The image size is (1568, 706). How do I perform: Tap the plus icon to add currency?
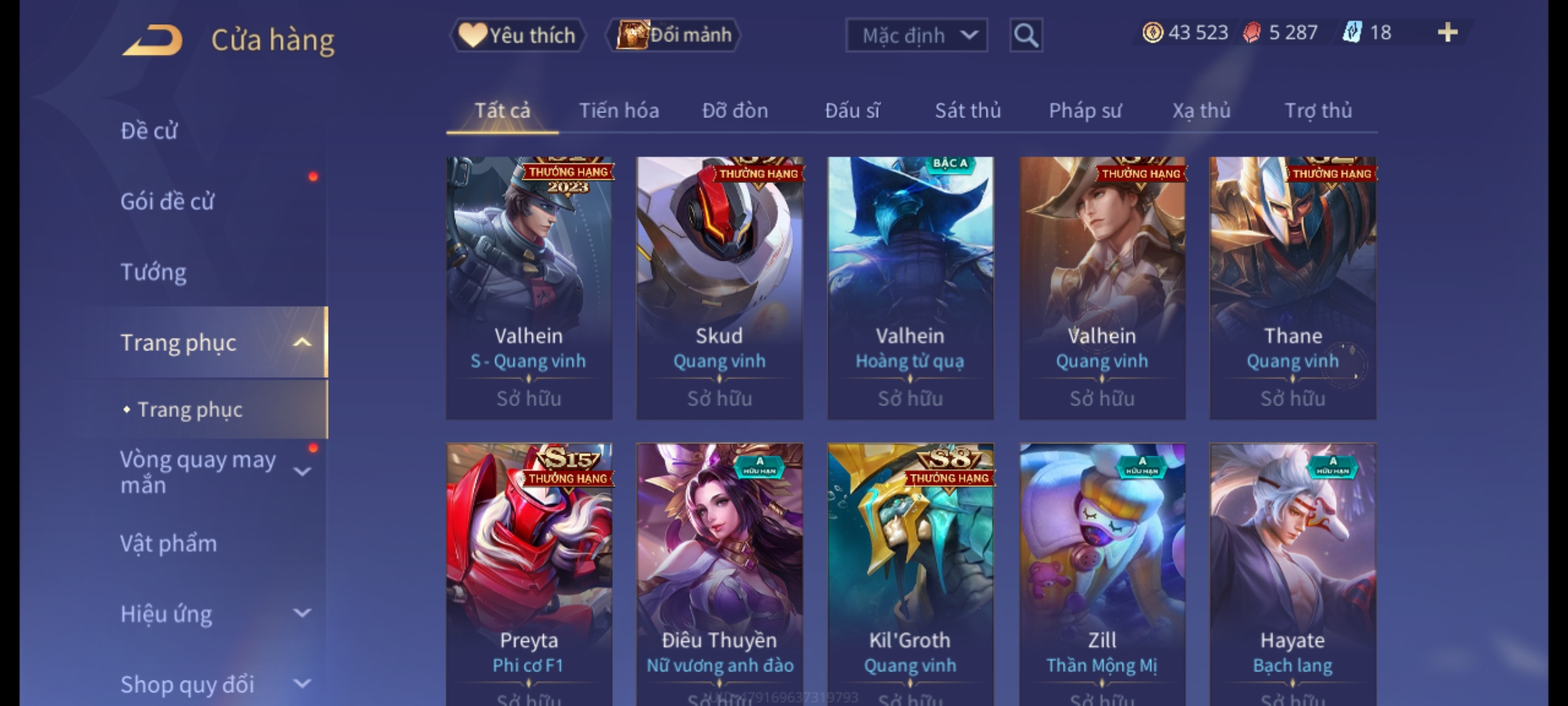click(1448, 32)
